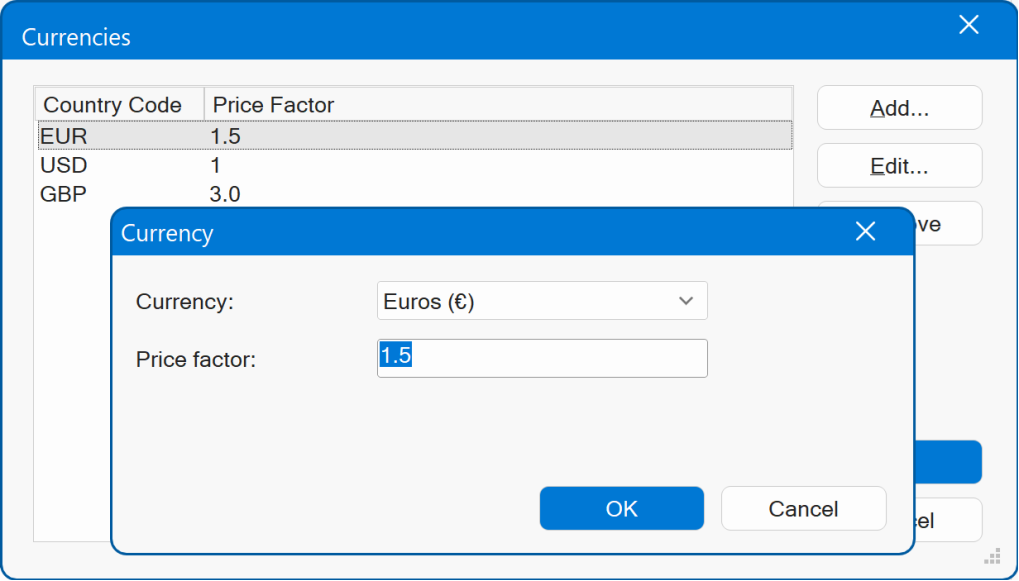Viewport: 1019px width, 581px height.
Task: Click the 3.0 price factor of GBP
Action: coord(226,194)
